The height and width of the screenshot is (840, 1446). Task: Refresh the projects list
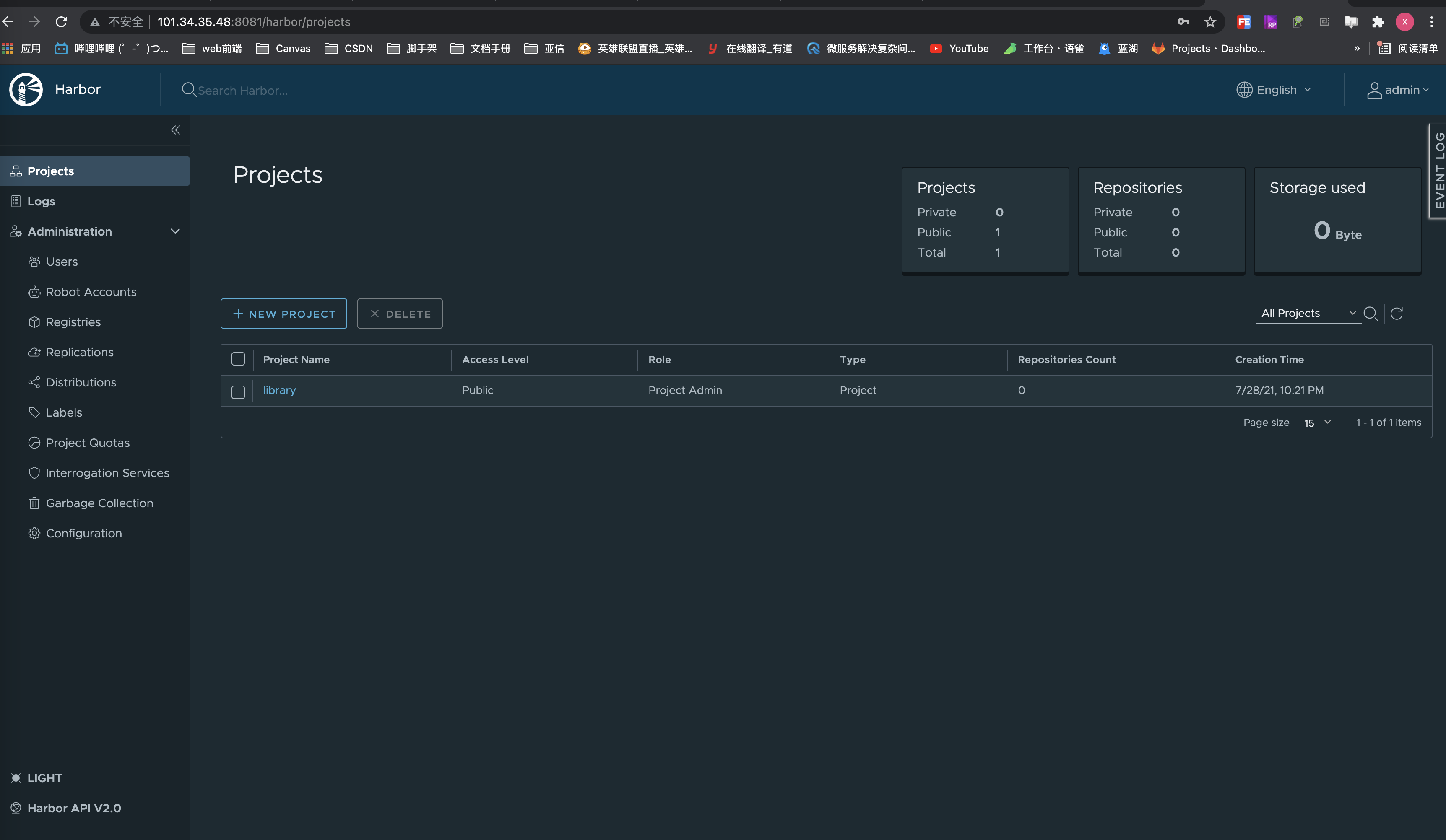(1397, 313)
